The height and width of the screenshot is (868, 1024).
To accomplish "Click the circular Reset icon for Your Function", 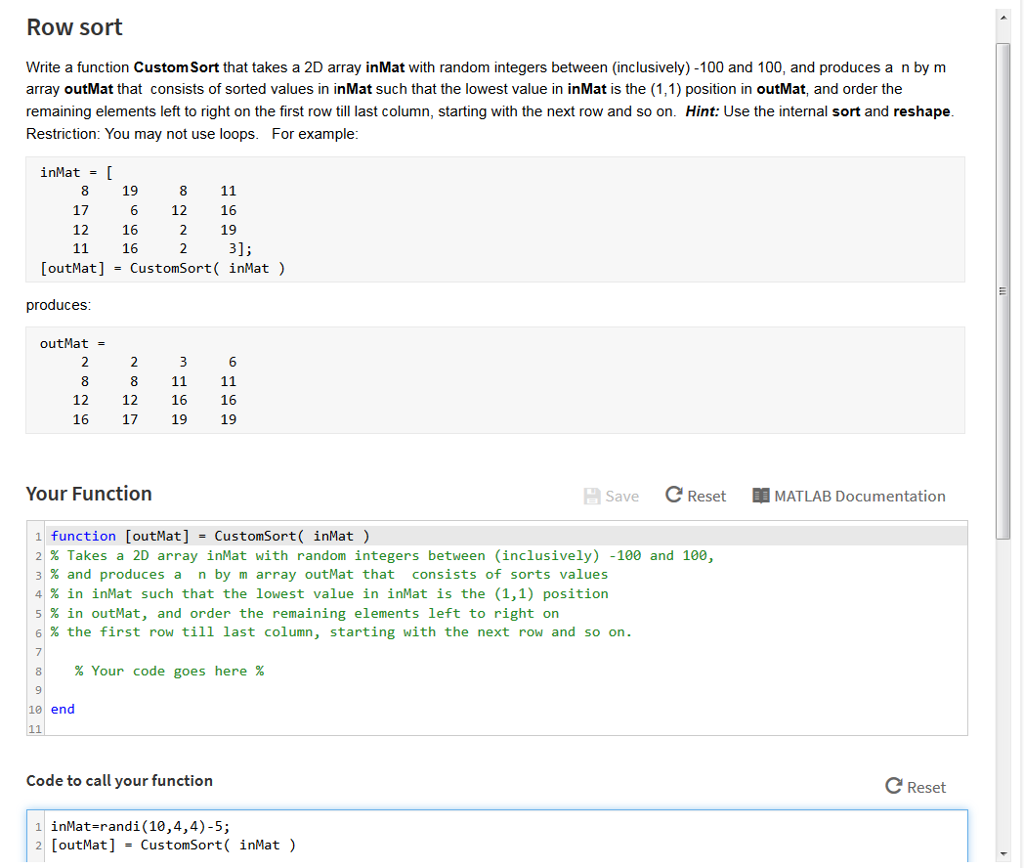I will [672, 495].
